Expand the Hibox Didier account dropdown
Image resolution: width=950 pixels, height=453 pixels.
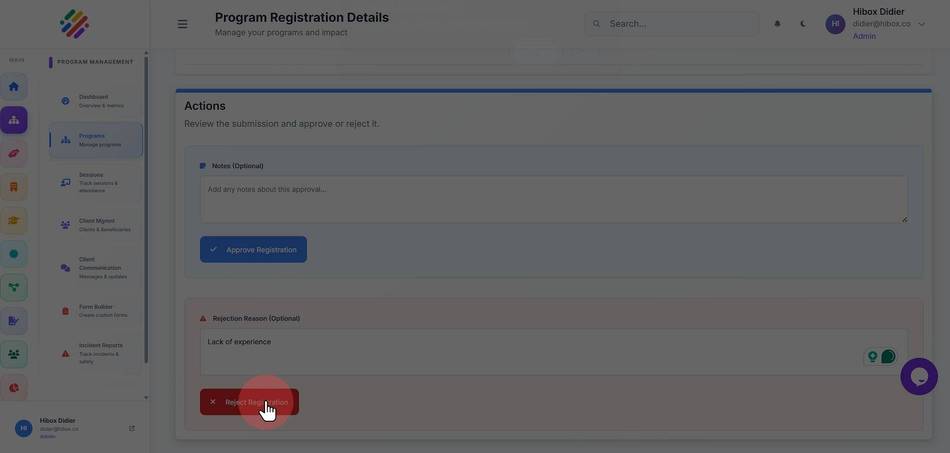[922, 24]
